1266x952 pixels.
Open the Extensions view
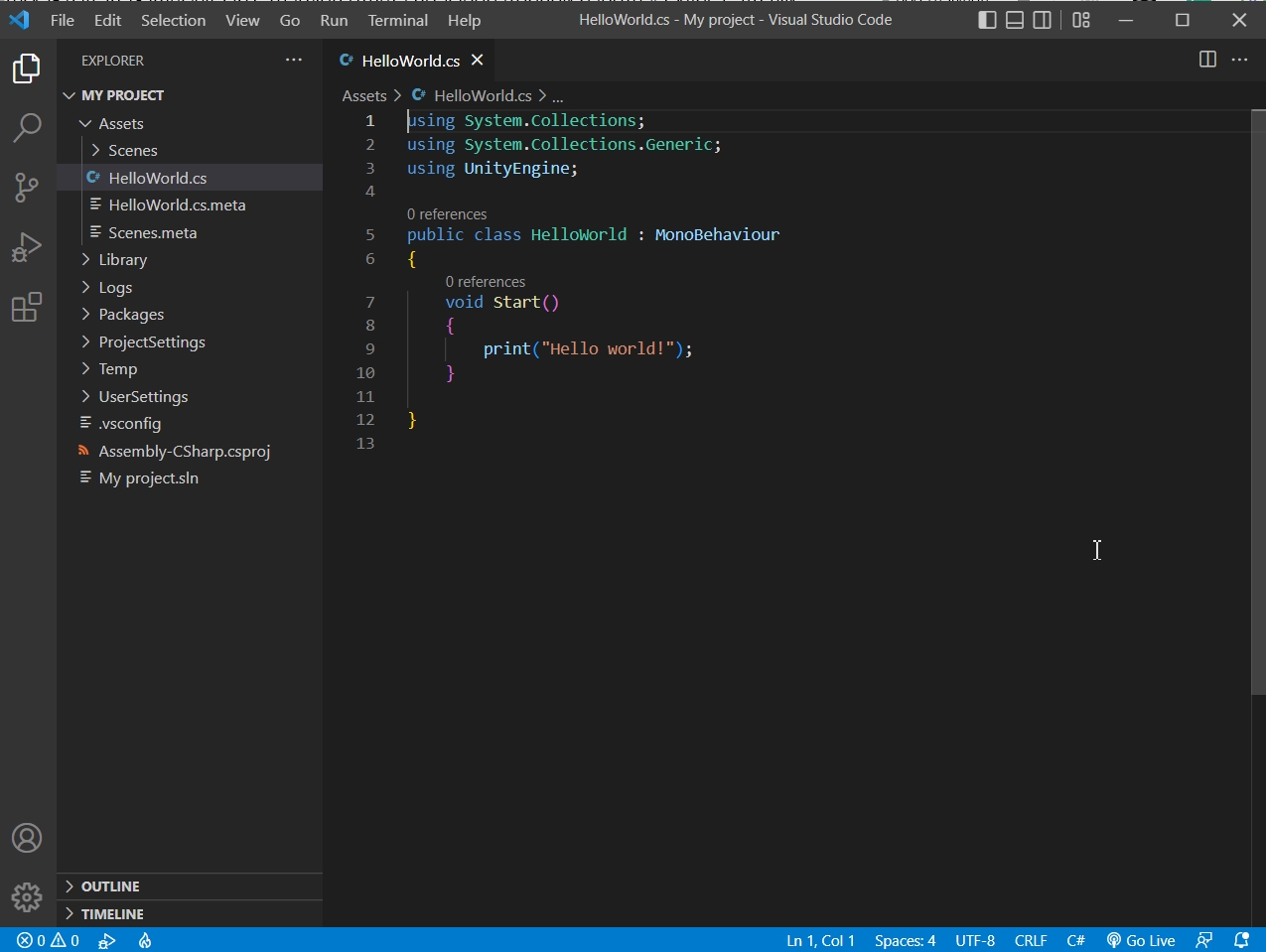pos(27,308)
